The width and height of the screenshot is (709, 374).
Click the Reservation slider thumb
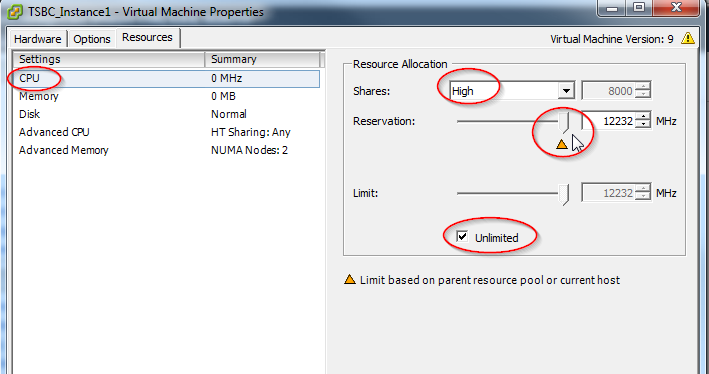coord(563,123)
